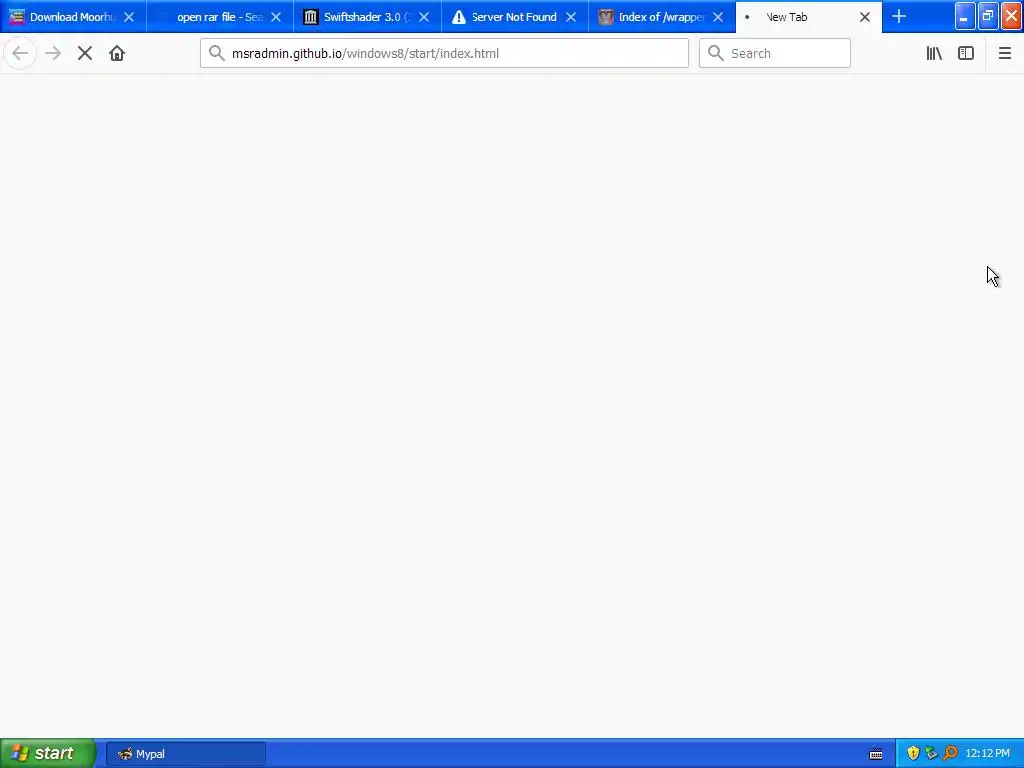Screen dimensions: 1024x768
Task: Click the magnifier icon in address bar
Action: pos(217,53)
